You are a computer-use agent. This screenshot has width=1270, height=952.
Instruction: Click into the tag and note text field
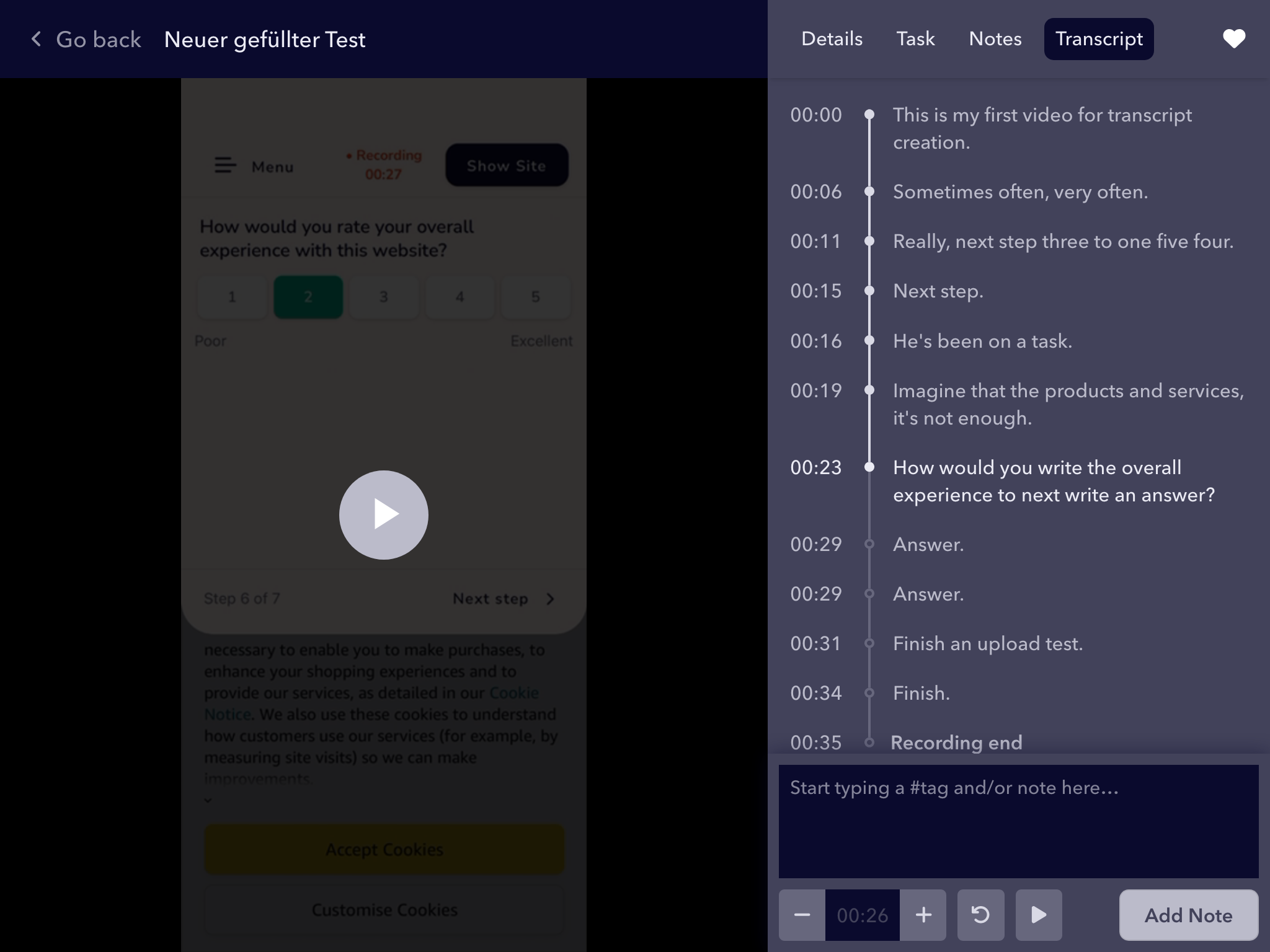pos(1018,821)
